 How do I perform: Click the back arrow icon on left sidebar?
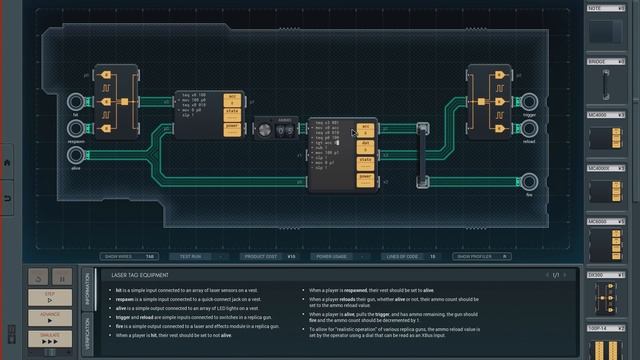[x=7, y=199]
